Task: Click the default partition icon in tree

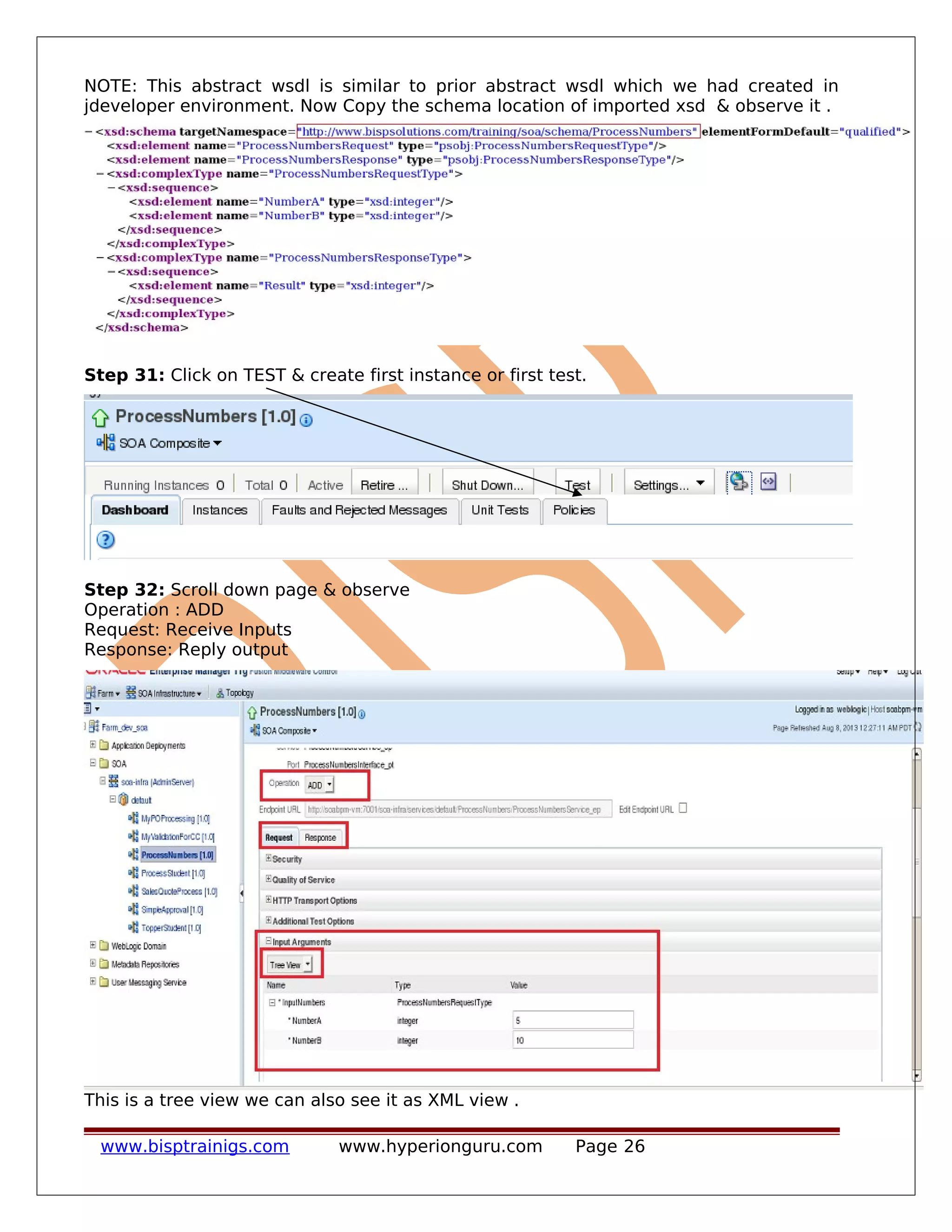Action: coord(123,799)
